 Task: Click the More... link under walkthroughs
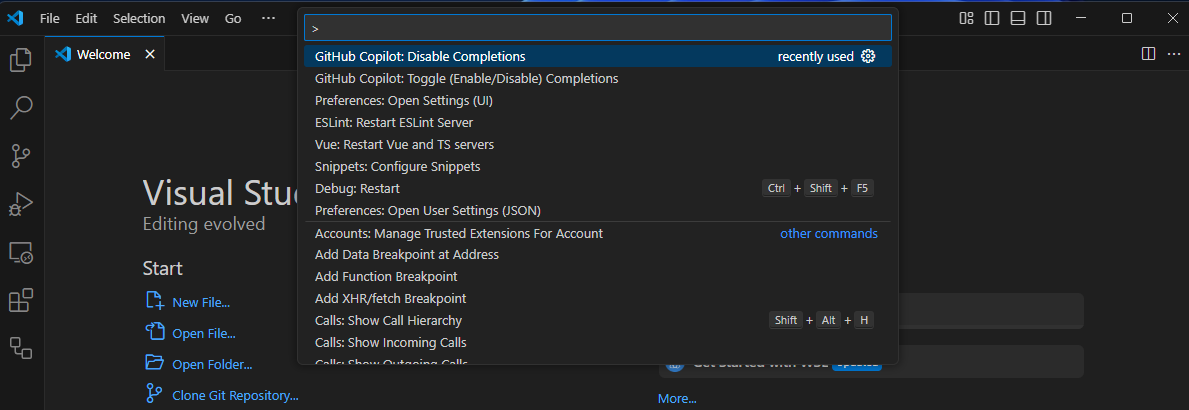(x=677, y=399)
